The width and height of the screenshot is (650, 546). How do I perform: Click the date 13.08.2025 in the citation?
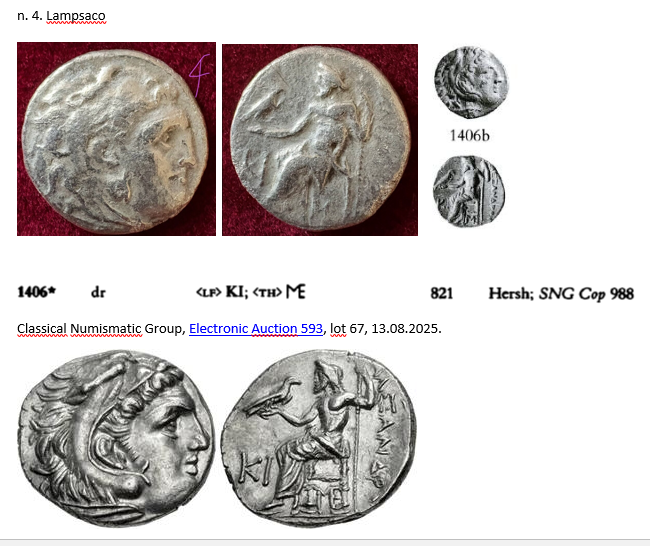pyautogui.click(x=406, y=328)
